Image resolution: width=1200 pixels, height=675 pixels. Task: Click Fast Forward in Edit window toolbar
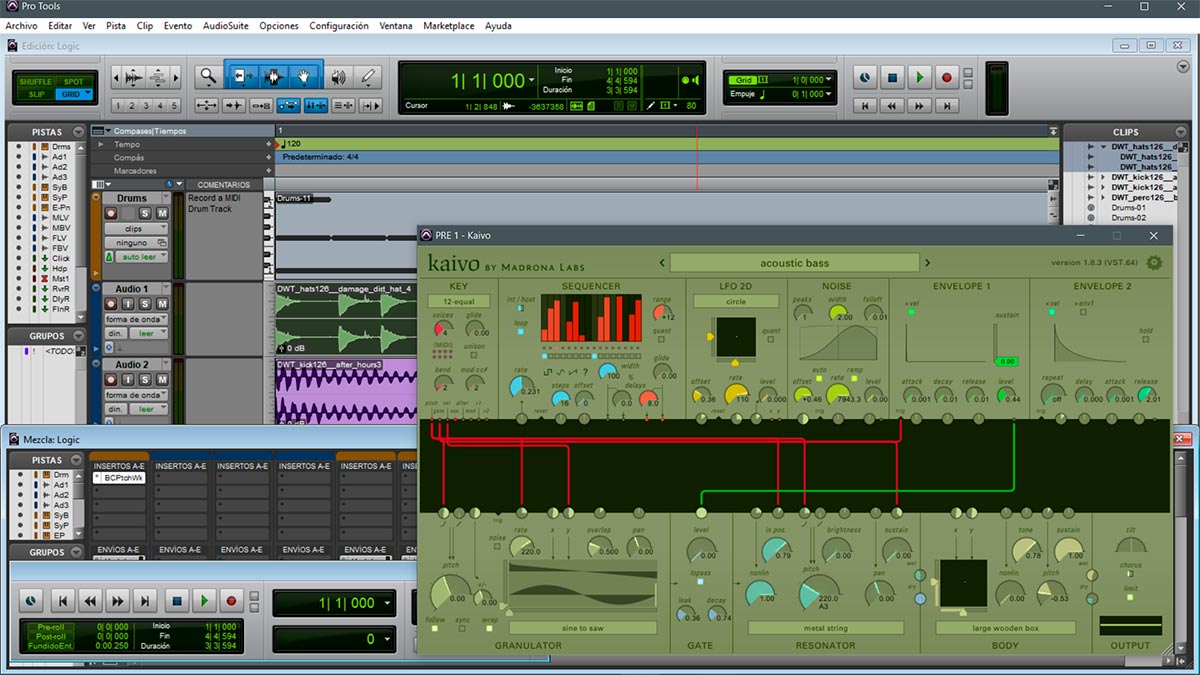(x=919, y=105)
